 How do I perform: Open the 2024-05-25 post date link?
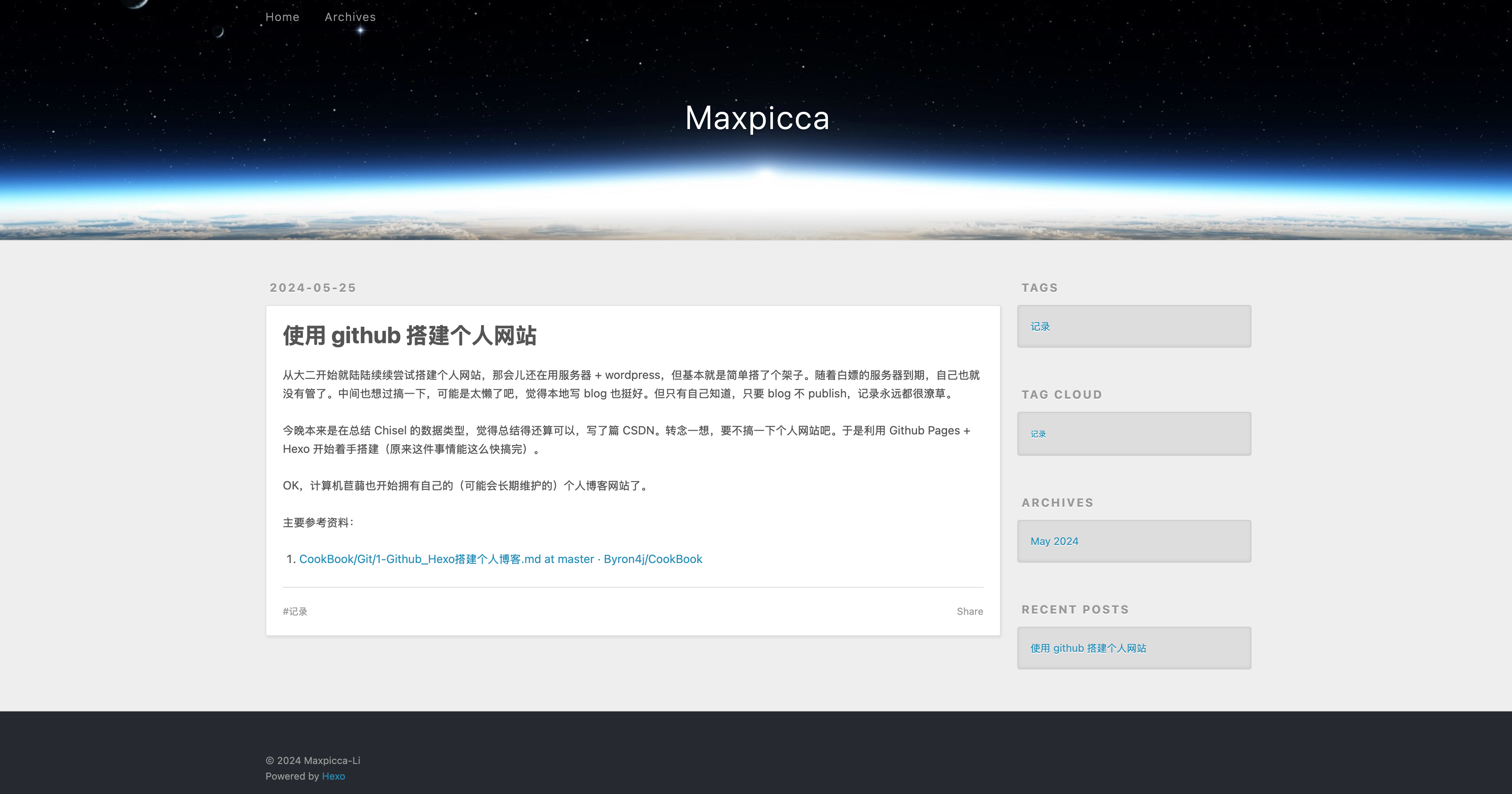click(313, 288)
